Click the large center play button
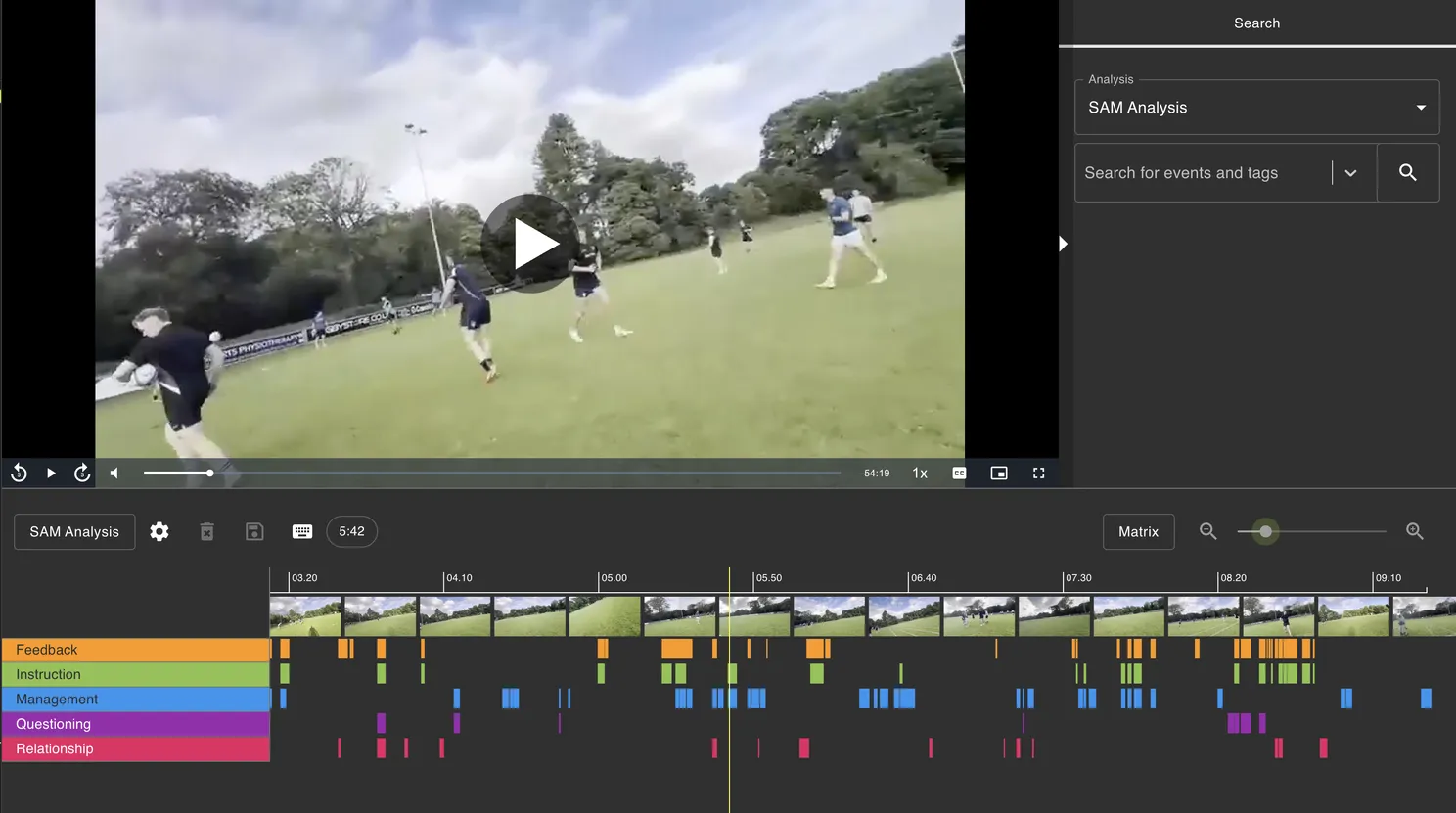Screen dimensions: 1456x813 (529, 244)
